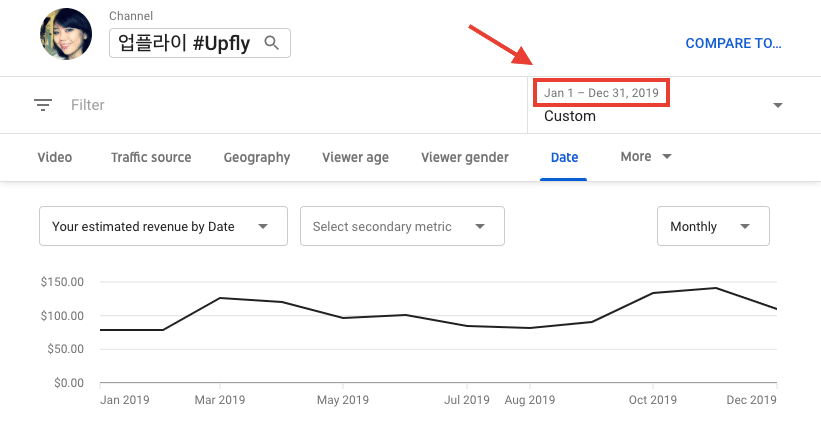The height and width of the screenshot is (428, 821).
Task: Switch to the Traffic source tab
Action: (151, 157)
